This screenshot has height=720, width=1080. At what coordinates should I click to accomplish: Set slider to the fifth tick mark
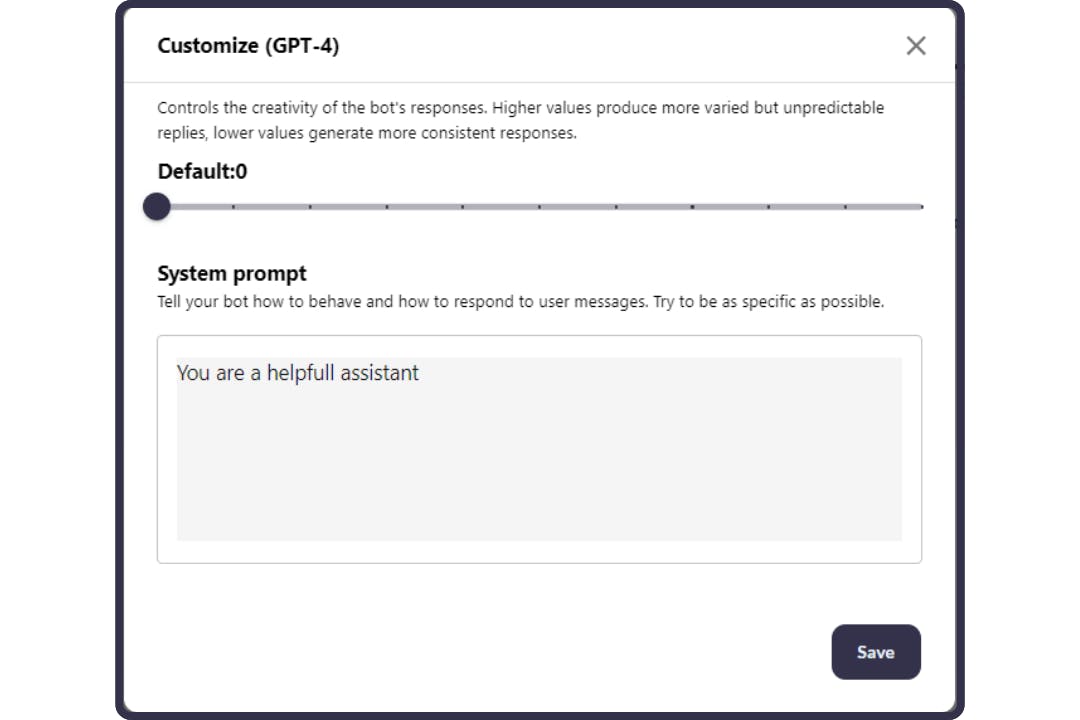pyautogui.click(x=463, y=207)
